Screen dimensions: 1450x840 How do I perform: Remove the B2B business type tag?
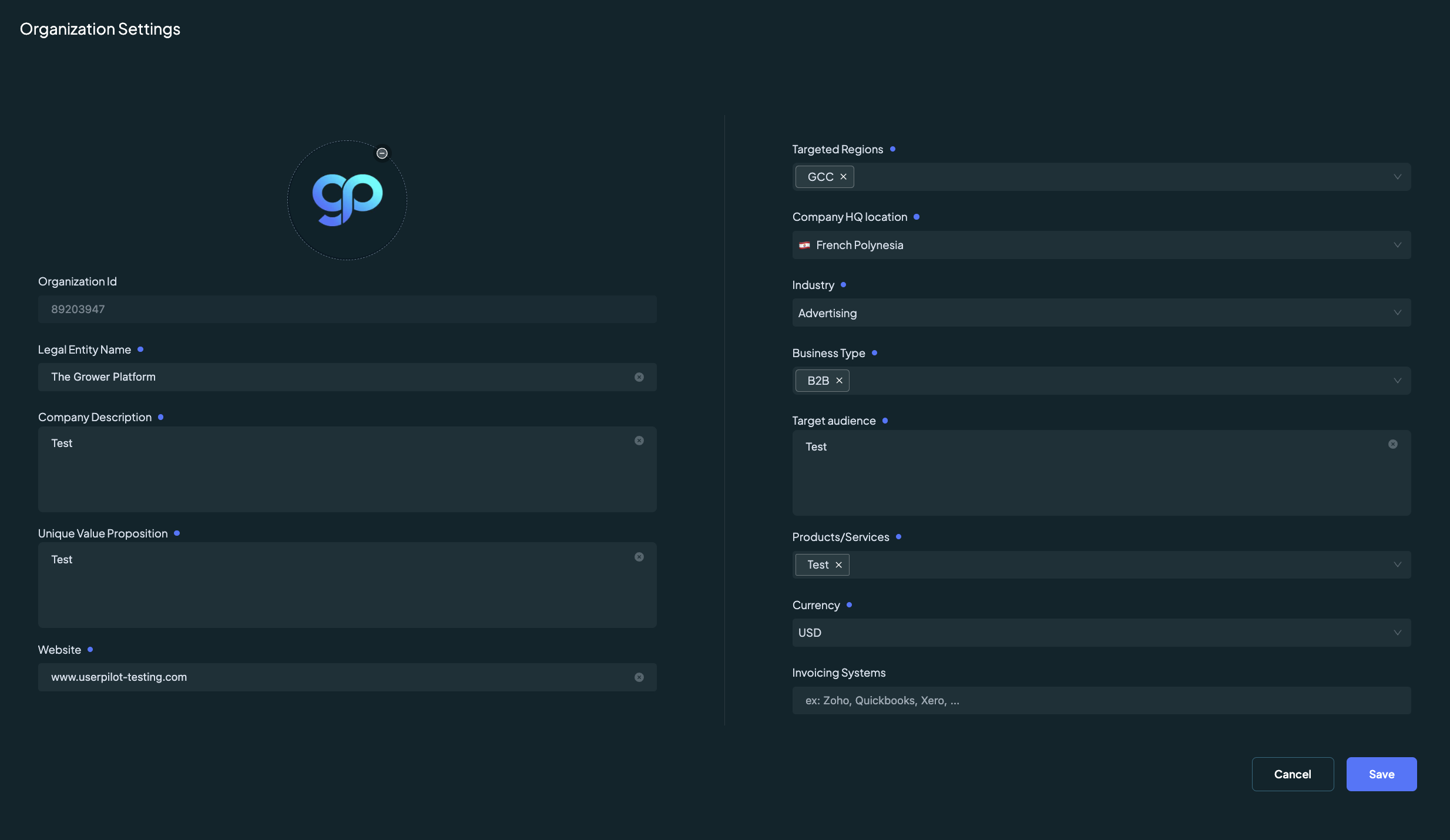(839, 381)
